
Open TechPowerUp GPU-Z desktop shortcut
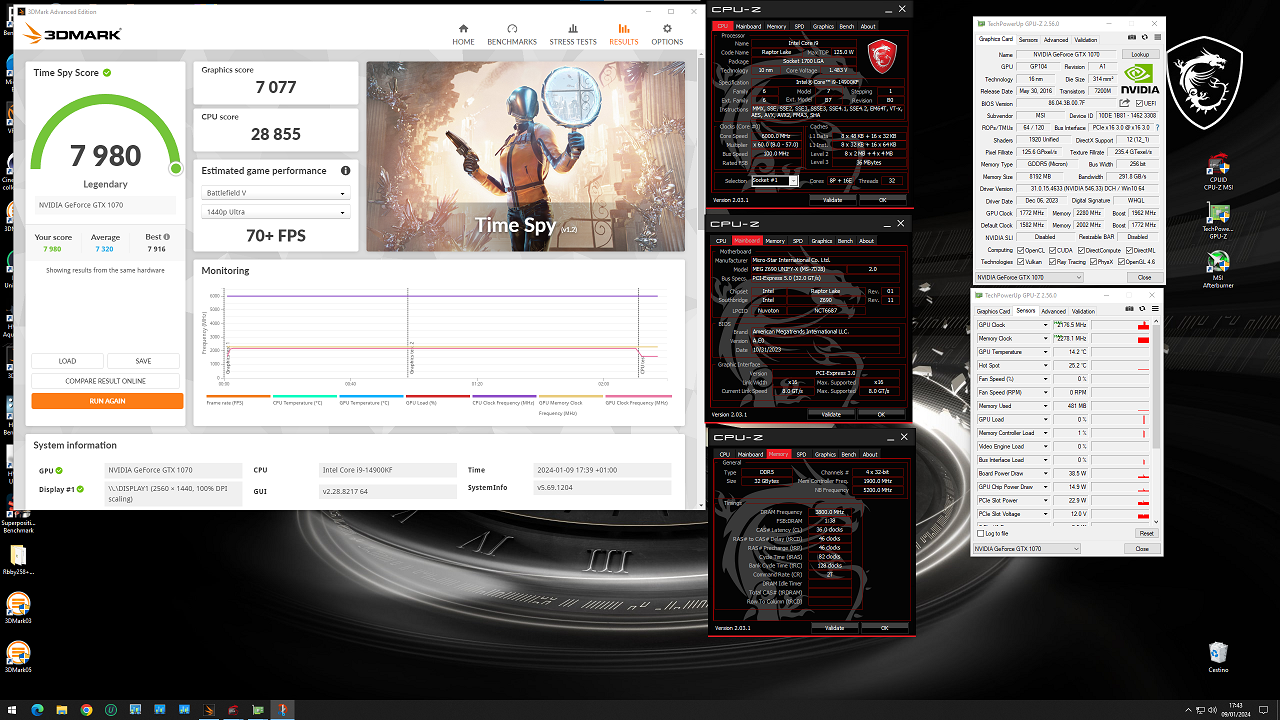(x=1218, y=221)
